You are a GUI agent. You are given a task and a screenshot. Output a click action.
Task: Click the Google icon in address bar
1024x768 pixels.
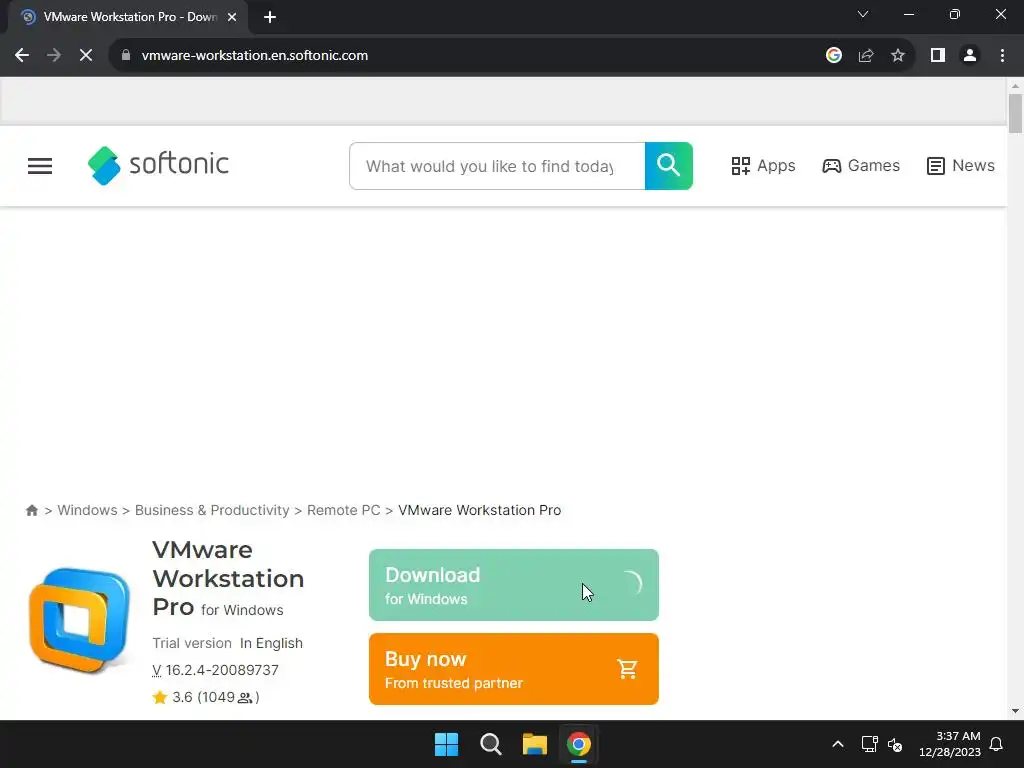click(833, 56)
